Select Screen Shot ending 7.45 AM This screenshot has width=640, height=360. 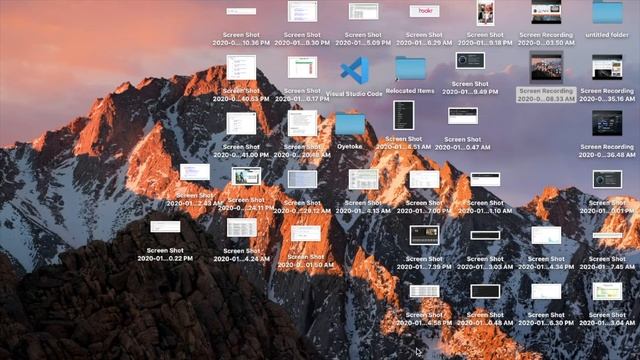(x=607, y=236)
